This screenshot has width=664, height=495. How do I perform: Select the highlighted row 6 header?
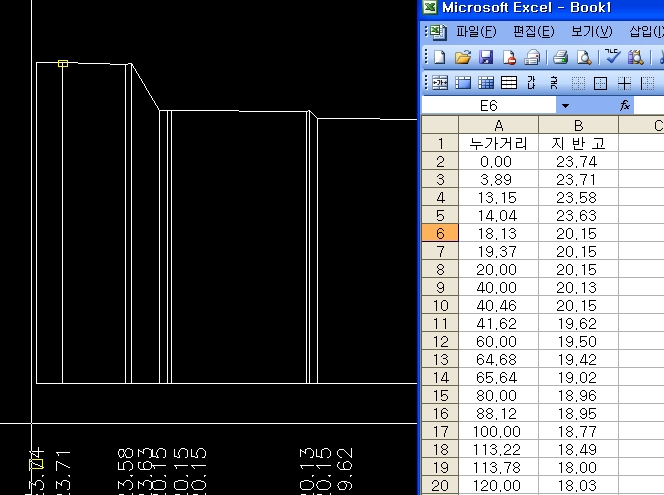tap(440, 233)
